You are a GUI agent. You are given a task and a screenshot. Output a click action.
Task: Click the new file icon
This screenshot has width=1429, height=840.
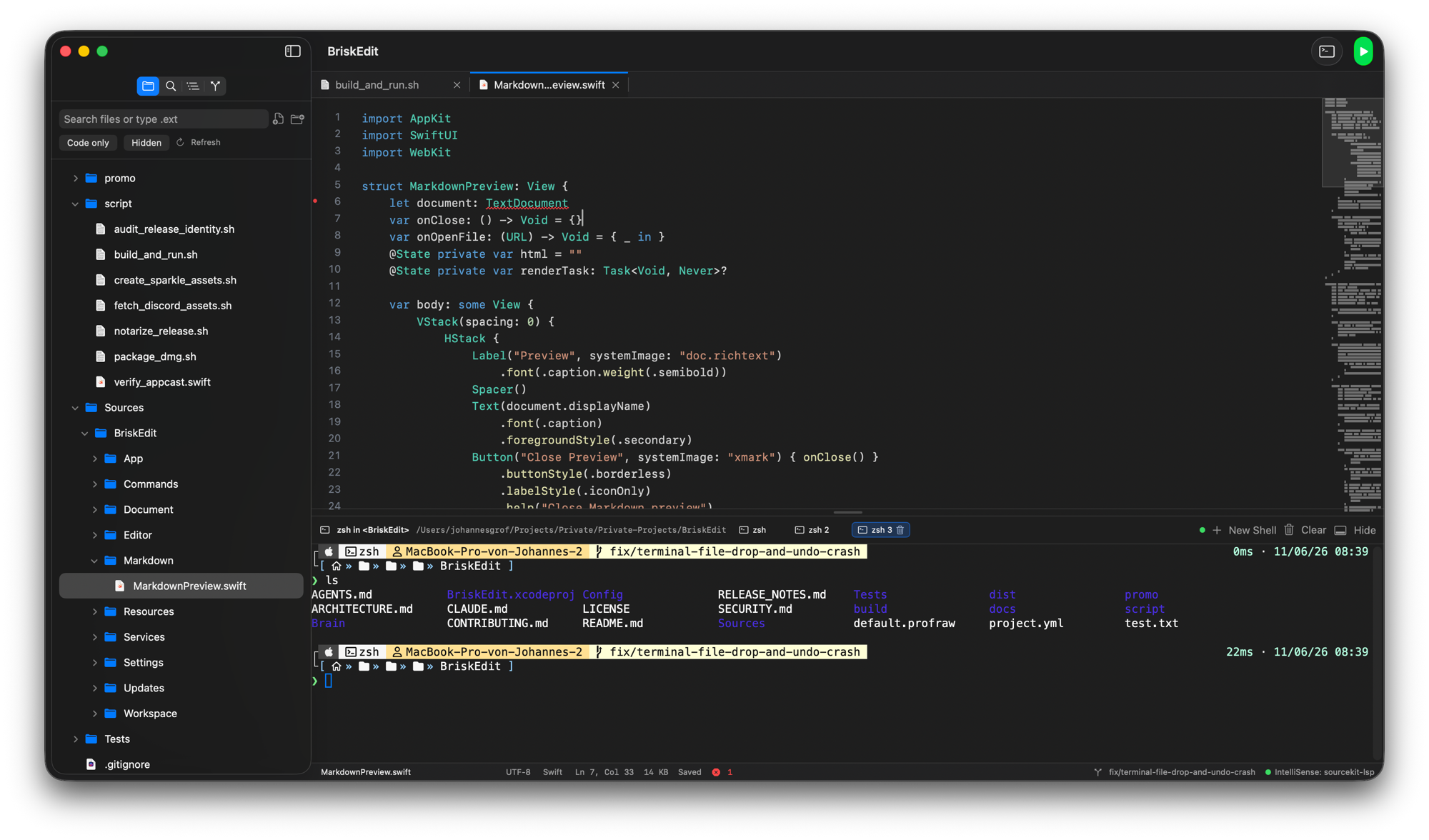tap(278, 119)
